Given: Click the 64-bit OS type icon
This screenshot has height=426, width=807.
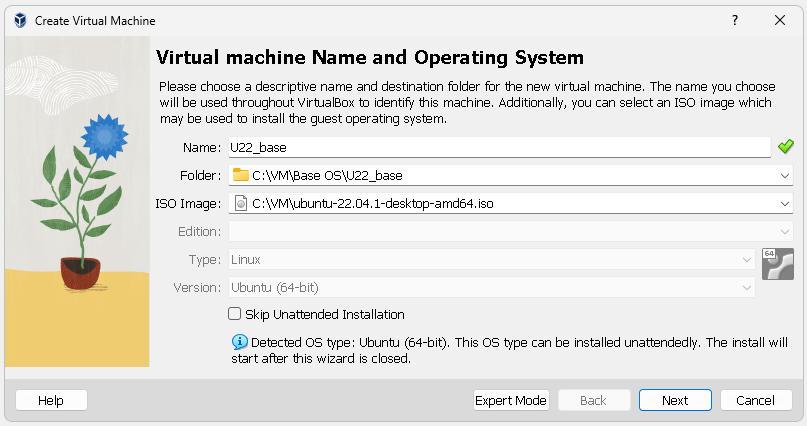Looking at the screenshot, I should pyautogui.click(x=778, y=264).
